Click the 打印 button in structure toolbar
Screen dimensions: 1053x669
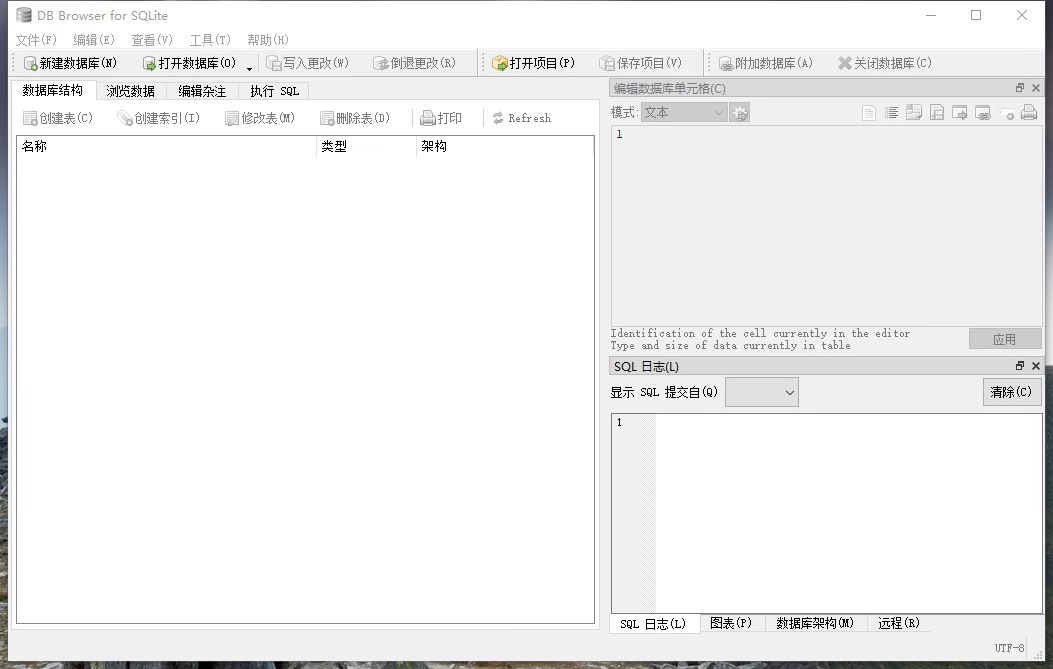(441, 118)
